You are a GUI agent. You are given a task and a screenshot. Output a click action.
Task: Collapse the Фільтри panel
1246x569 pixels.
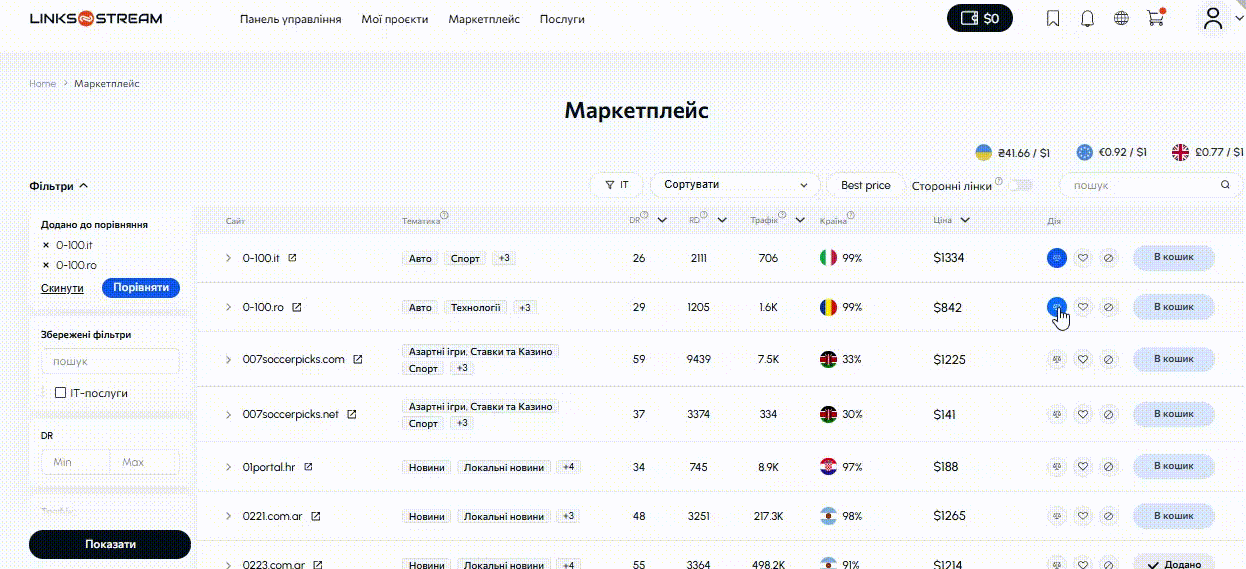tap(59, 186)
